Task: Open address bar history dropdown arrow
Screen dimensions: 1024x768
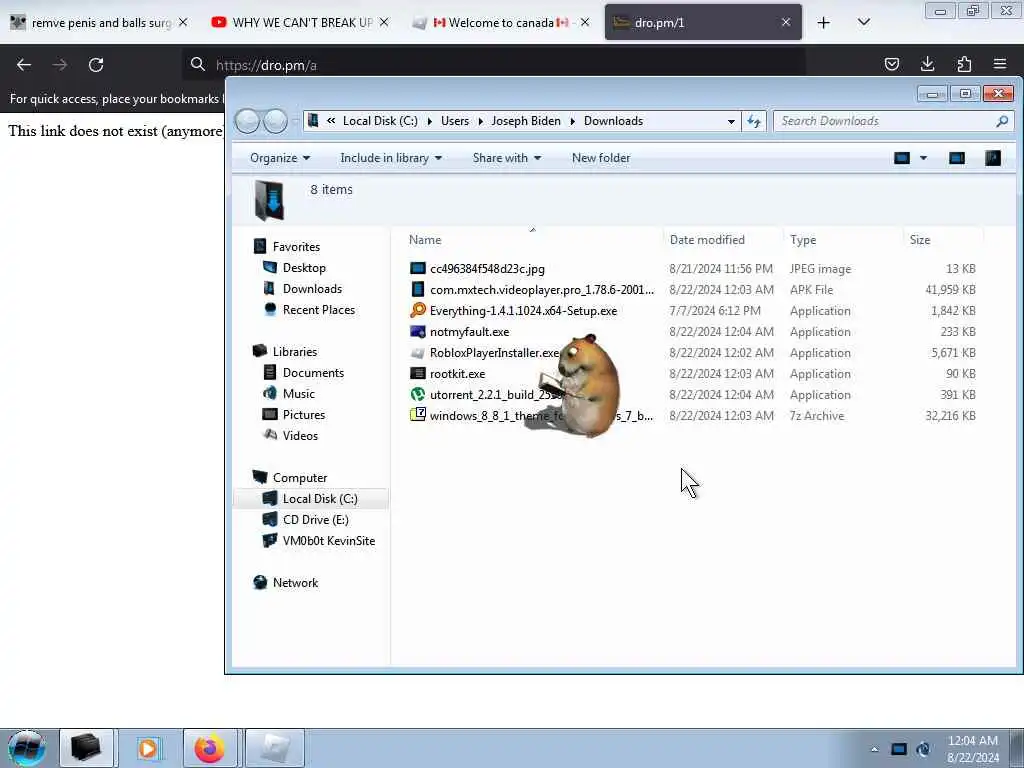Action: [731, 121]
